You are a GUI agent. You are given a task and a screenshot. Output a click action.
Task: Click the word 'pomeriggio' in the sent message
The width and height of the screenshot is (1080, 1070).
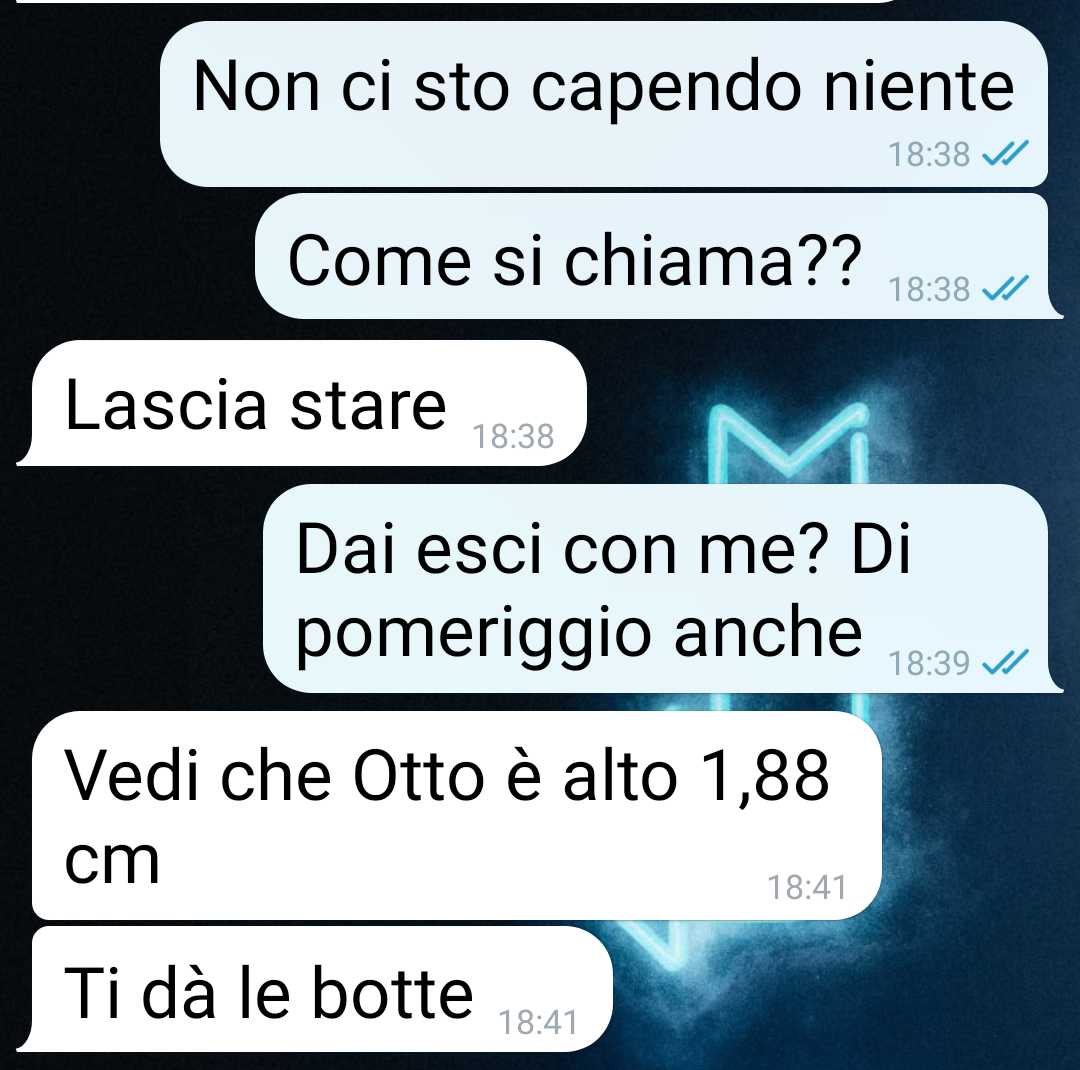point(475,632)
